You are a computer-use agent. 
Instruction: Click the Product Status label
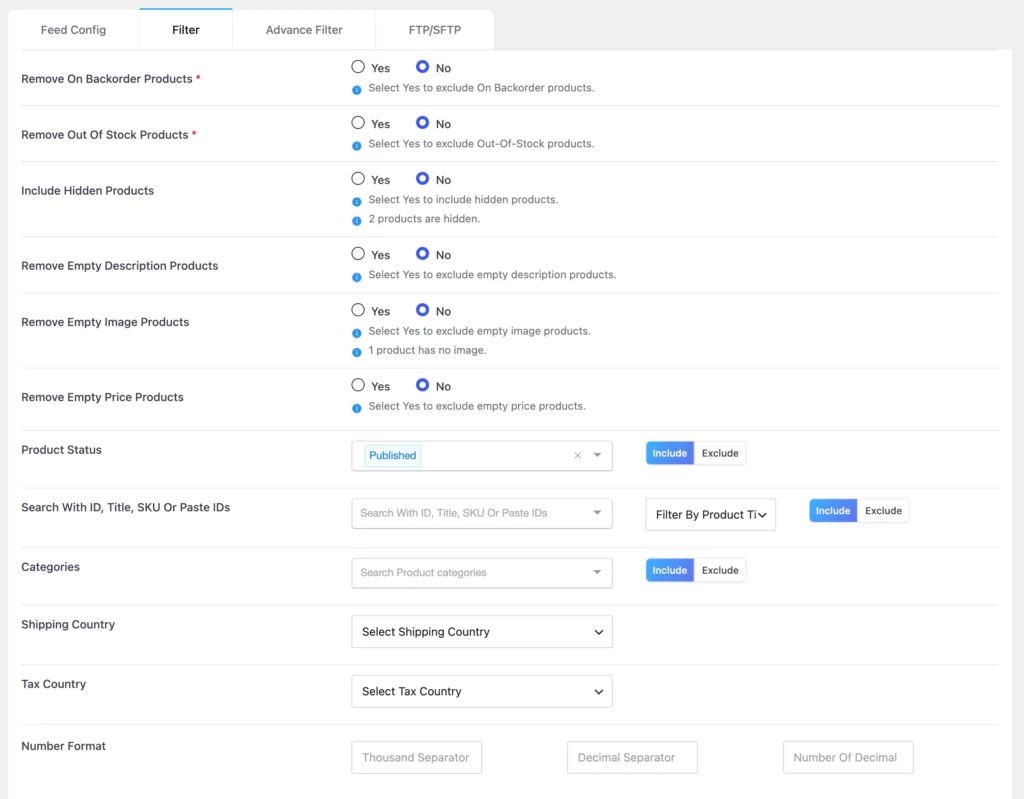click(61, 449)
